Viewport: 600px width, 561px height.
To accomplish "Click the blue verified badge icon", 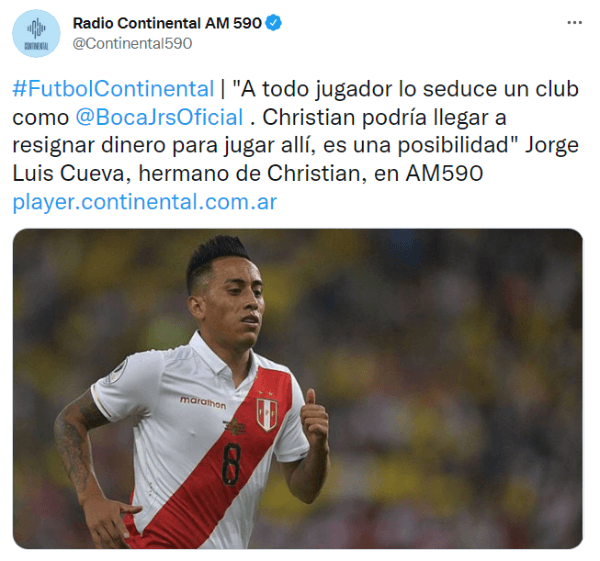I will pos(273,23).
